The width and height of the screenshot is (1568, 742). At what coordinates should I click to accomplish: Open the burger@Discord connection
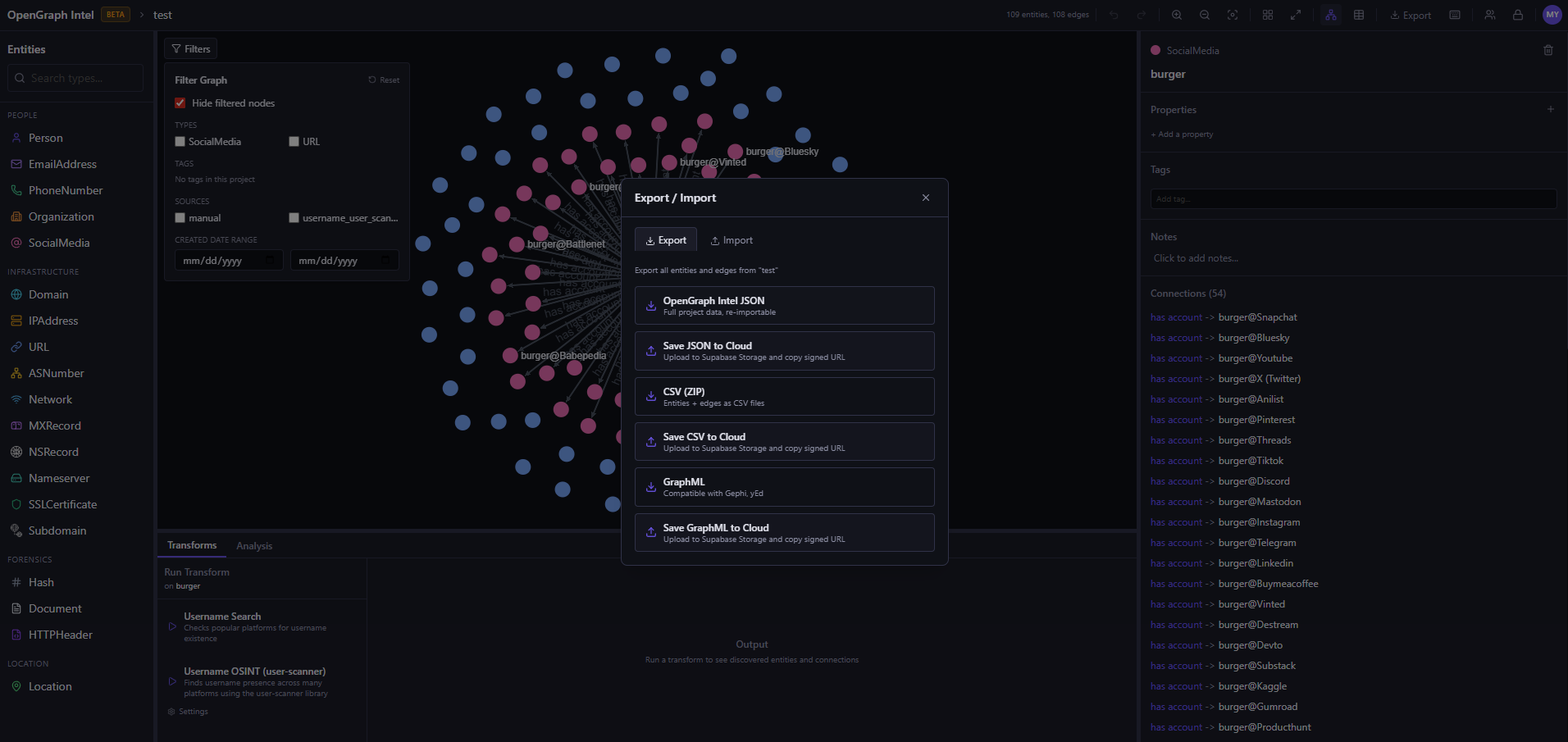coord(1254,481)
